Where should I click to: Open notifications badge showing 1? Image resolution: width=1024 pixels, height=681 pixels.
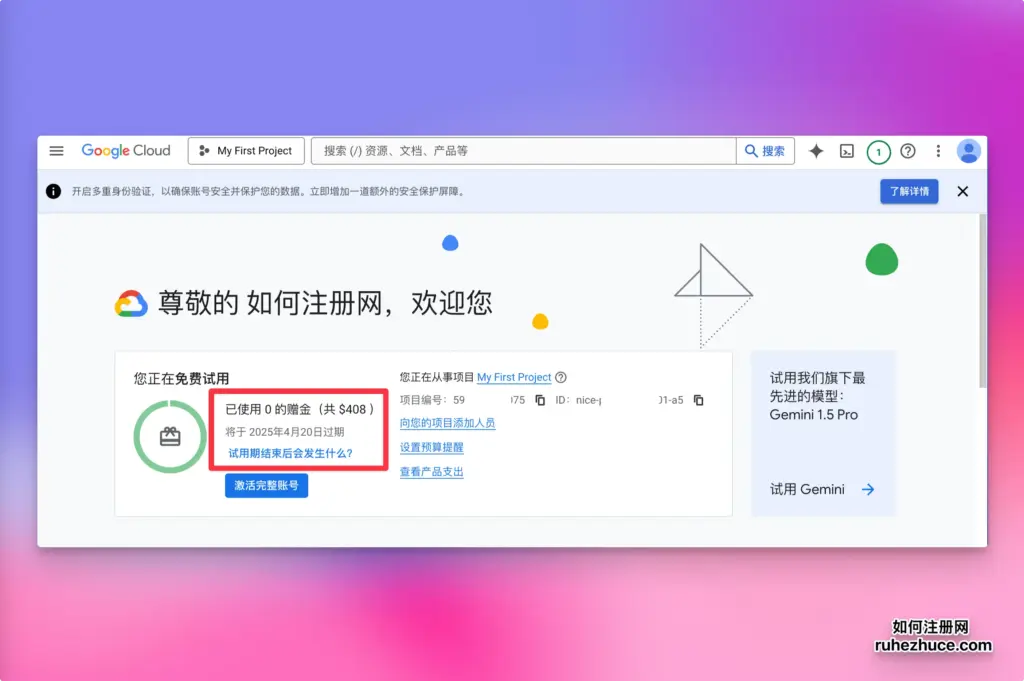click(878, 152)
